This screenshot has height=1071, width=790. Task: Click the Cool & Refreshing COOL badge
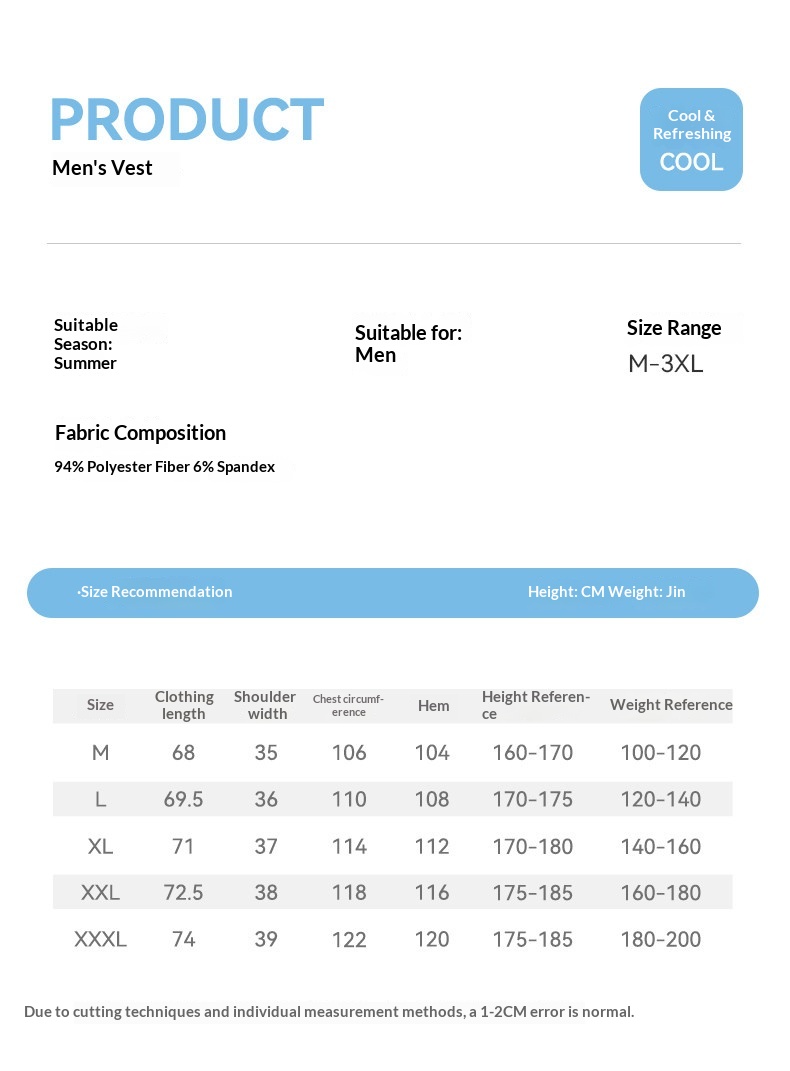click(x=691, y=139)
